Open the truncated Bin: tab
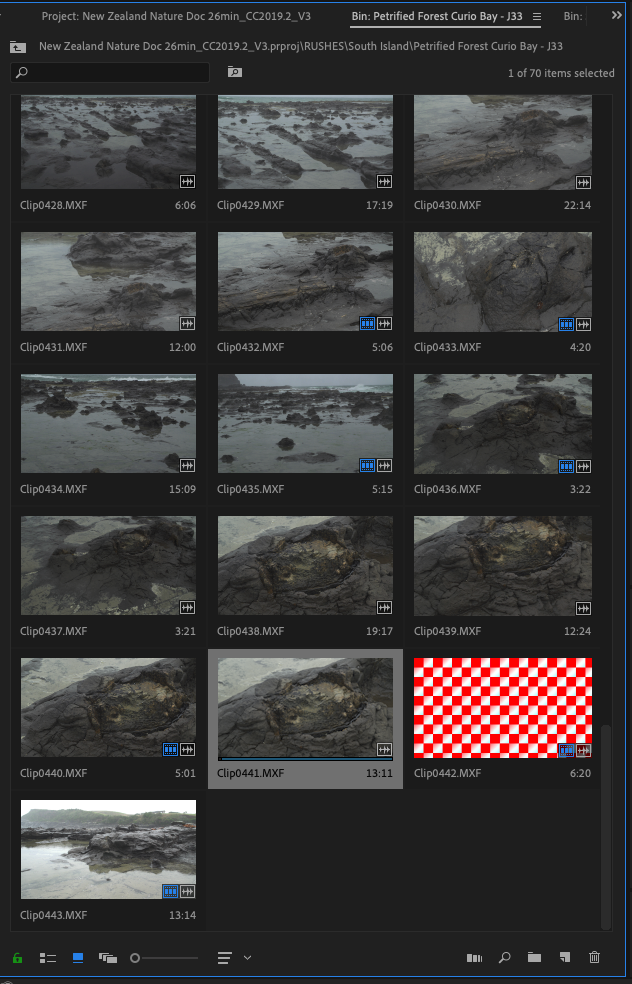This screenshot has width=632, height=984. coord(572,16)
